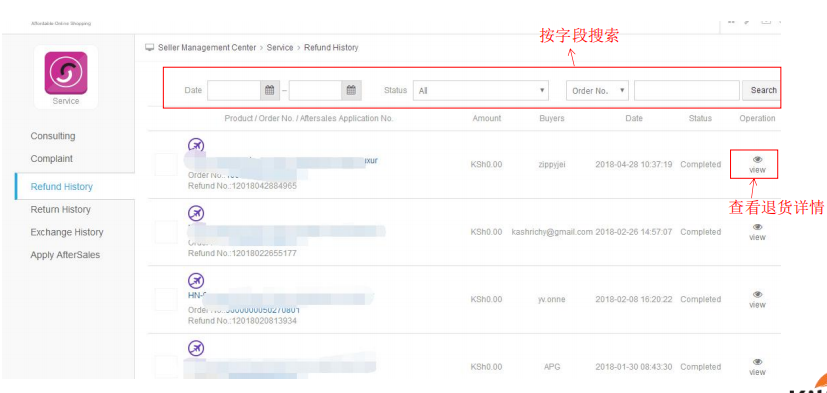View refund details for buyer APG
The height and width of the screenshot is (393, 827).
click(x=757, y=367)
